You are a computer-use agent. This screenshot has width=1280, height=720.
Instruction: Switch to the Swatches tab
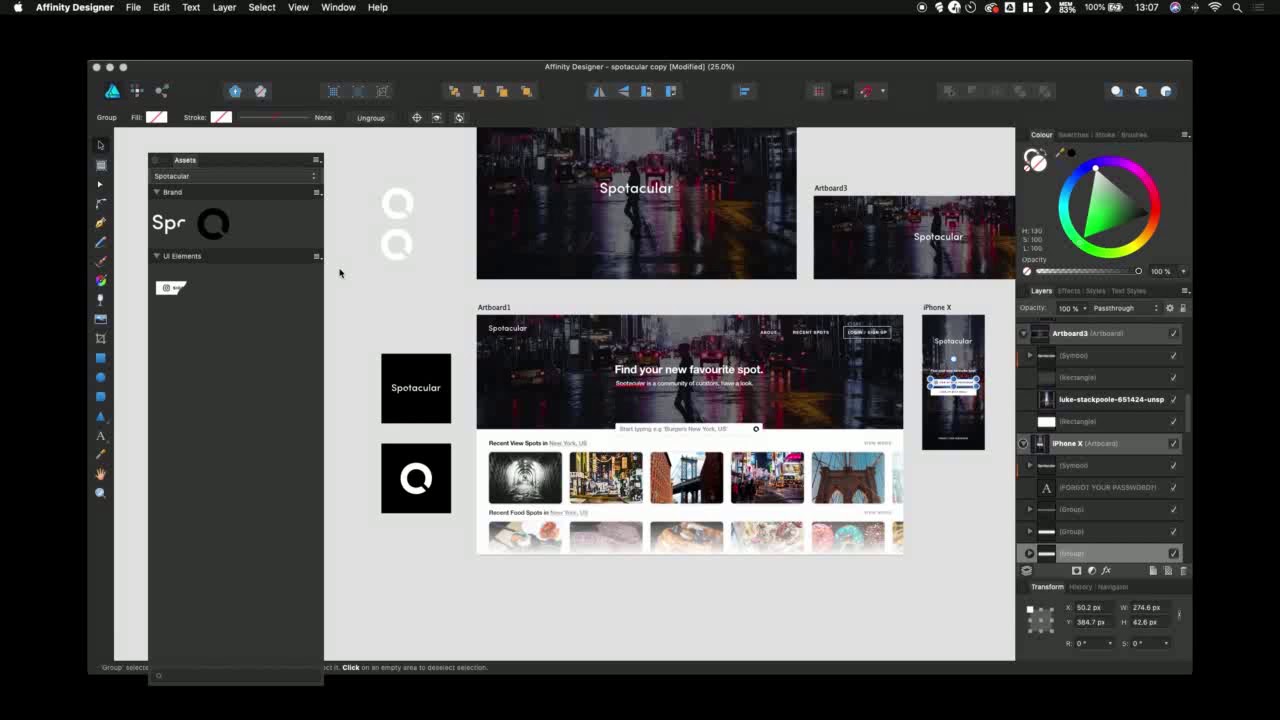click(x=1073, y=135)
